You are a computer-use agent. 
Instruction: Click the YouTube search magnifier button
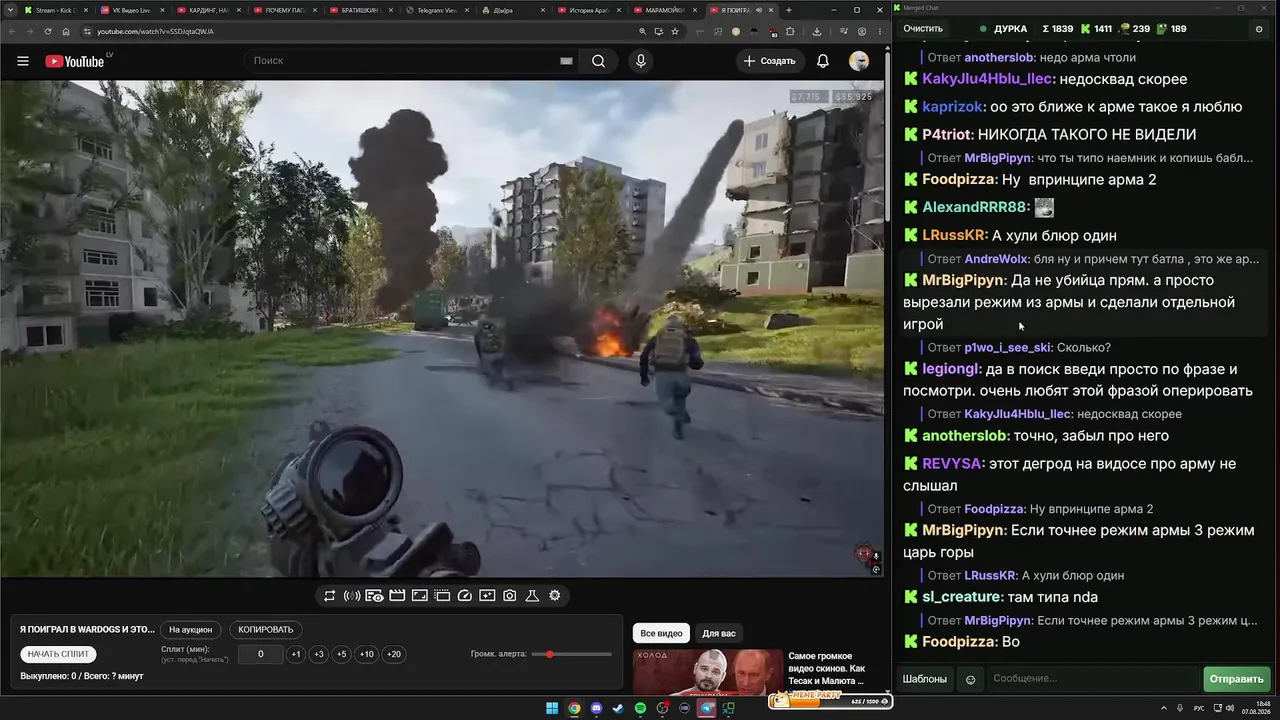(x=598, y=61)
